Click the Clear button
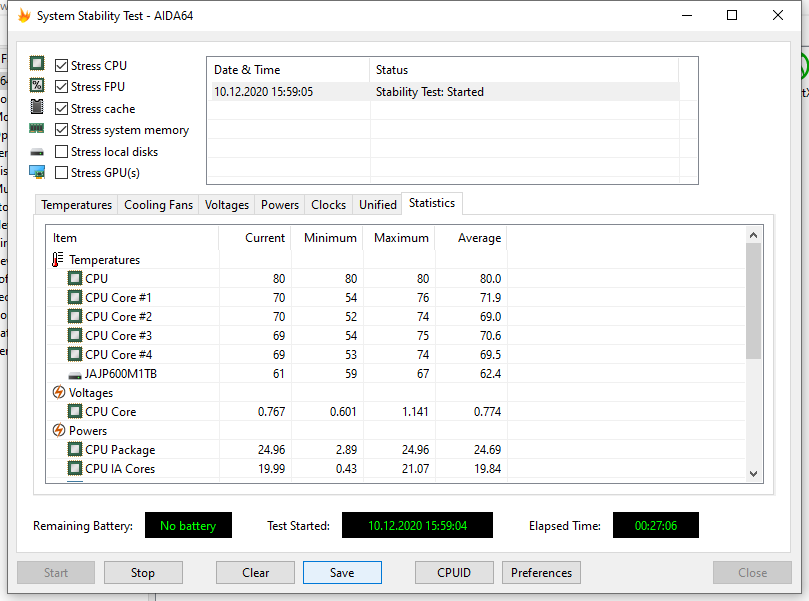Screen dimensions: 809x601 [255, 573]
